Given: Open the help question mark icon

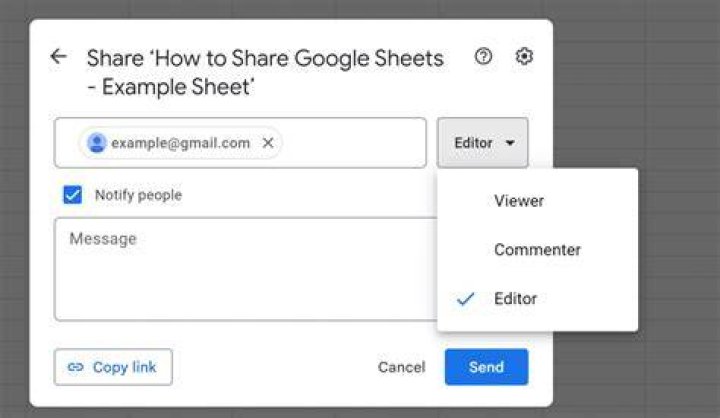Looking at the screenshot, I should pyautogui.click(x=483, y=56).
